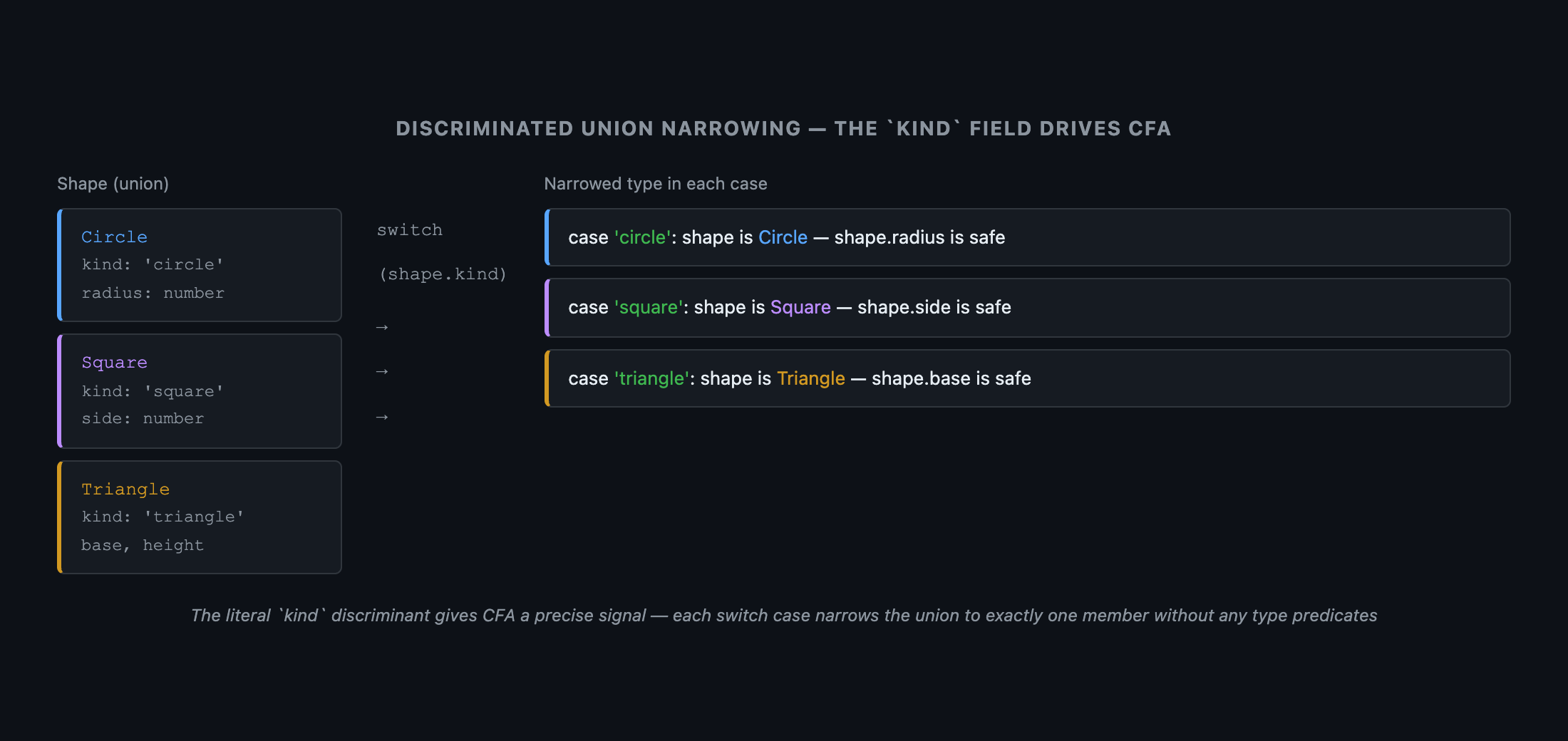Image resolution: width=1568 pixels, height=741 pixels.
Task: Click the purple Square heading
Action: coord(114,363)
